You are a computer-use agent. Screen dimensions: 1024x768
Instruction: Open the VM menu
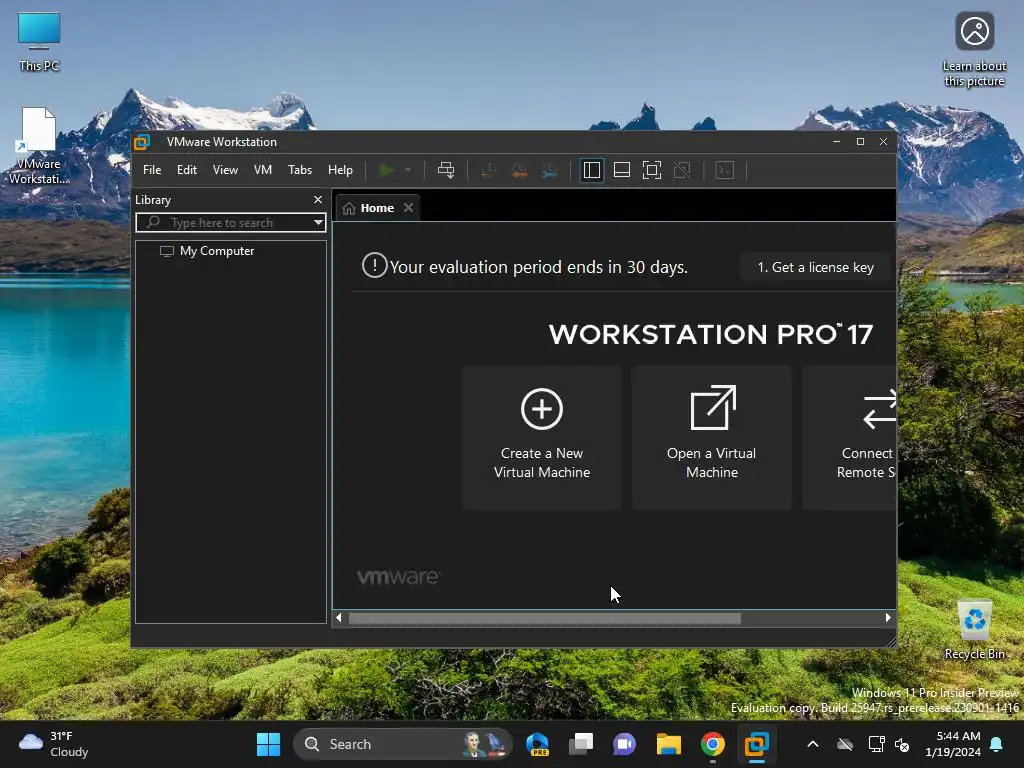263,170
